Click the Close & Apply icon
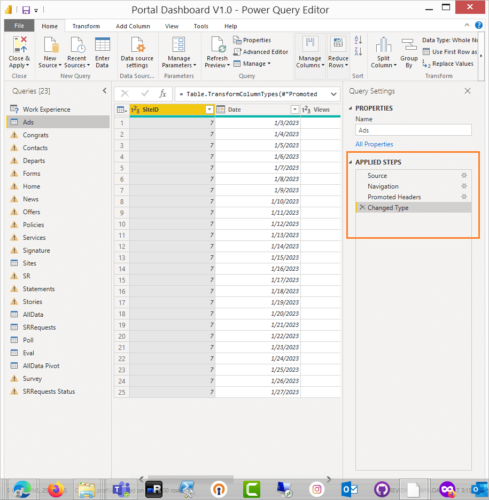 click(x=20, y=45)
